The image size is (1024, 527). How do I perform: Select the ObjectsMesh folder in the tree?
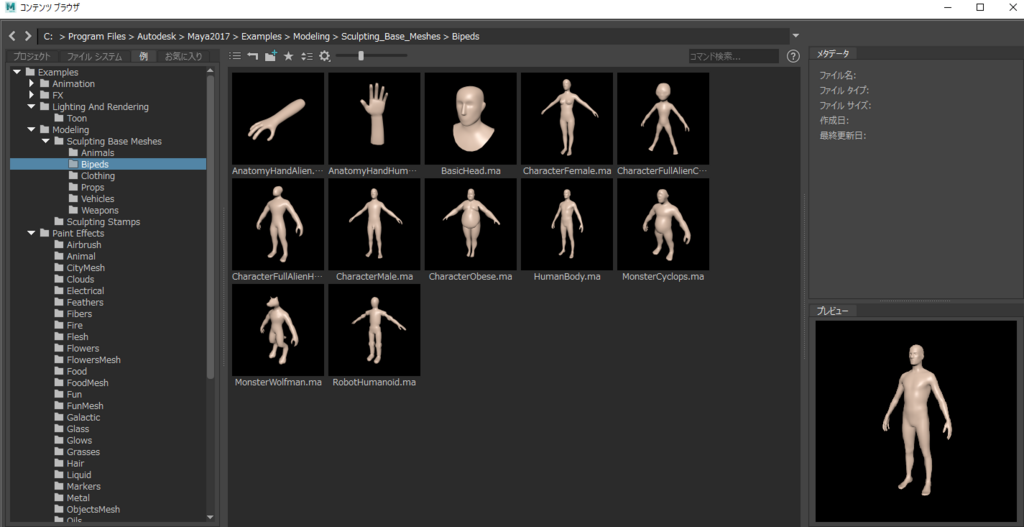[x=87, y=509]
